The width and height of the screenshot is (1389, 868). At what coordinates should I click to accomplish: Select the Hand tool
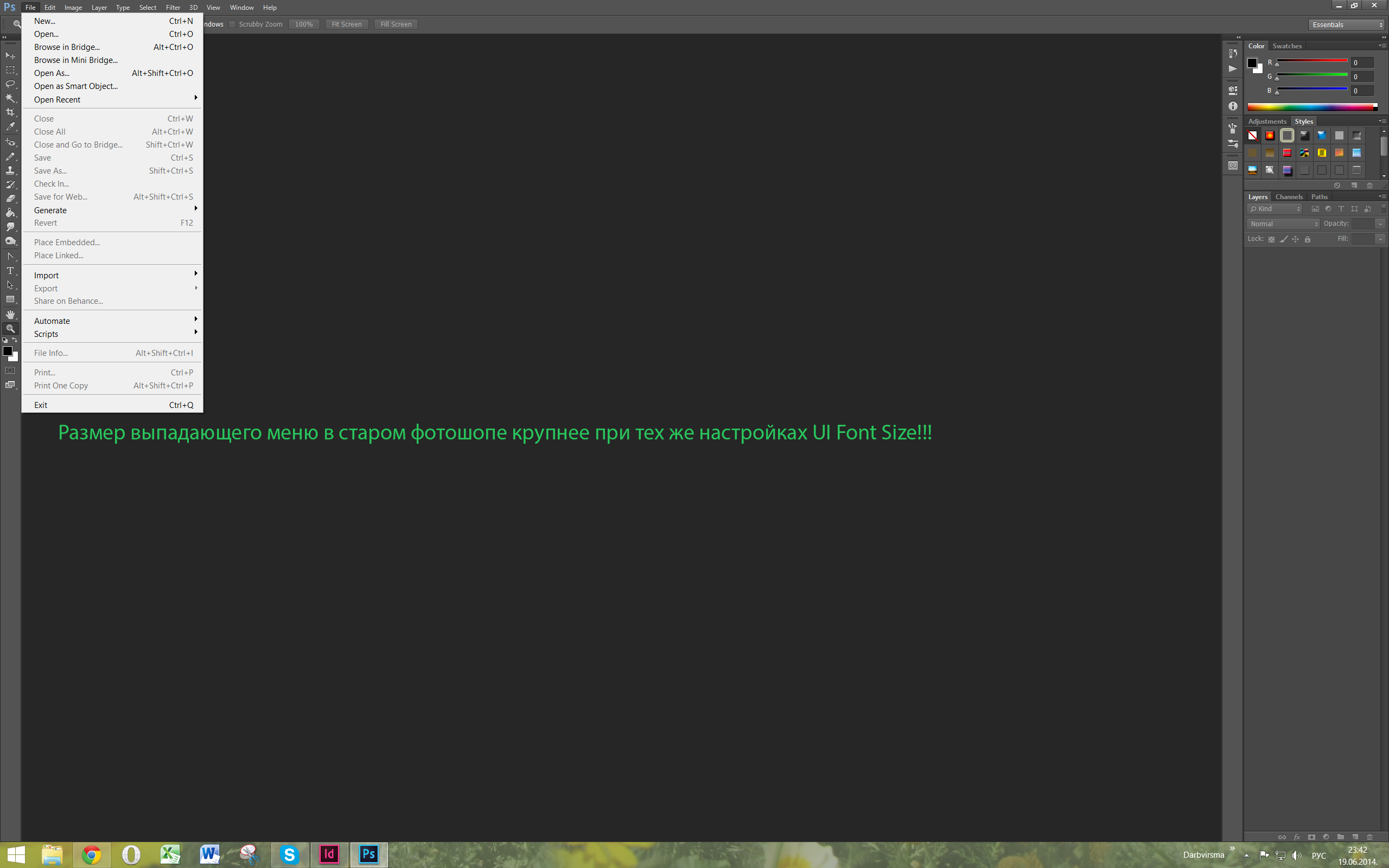point(10,315)
